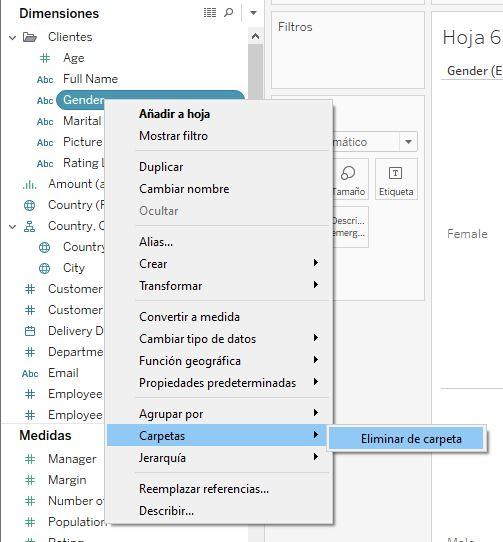
Task: Select the Full Name field
Action: (x=90, y=79)
